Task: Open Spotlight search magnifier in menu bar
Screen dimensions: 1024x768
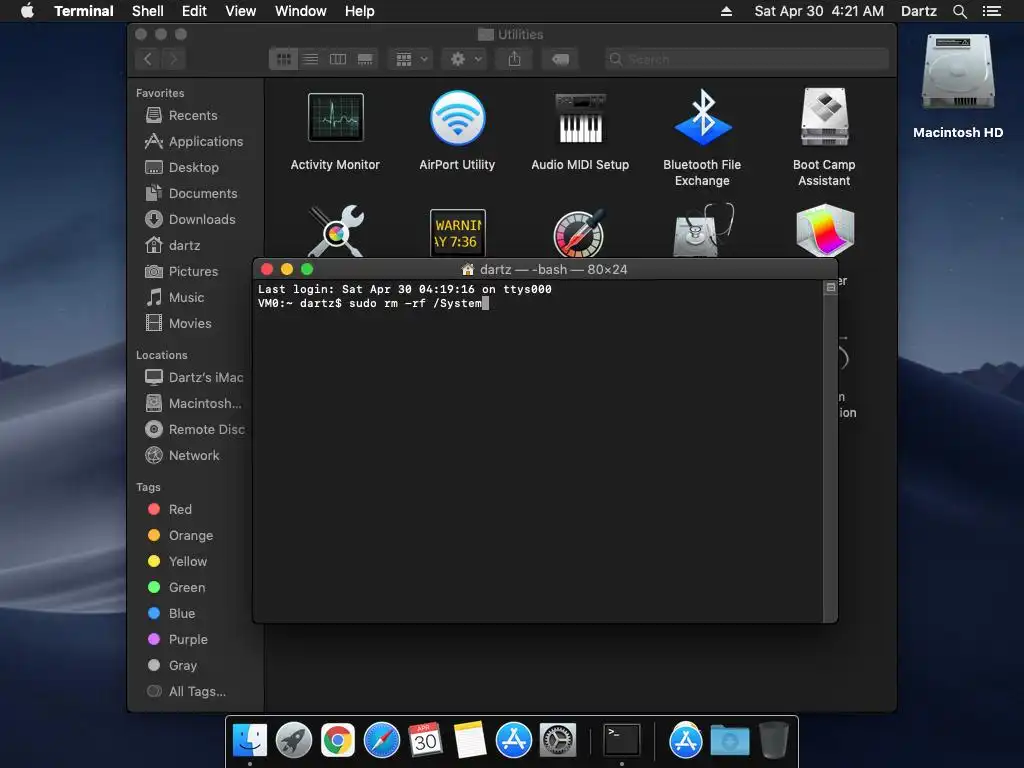Action: (x=959, y=11)
